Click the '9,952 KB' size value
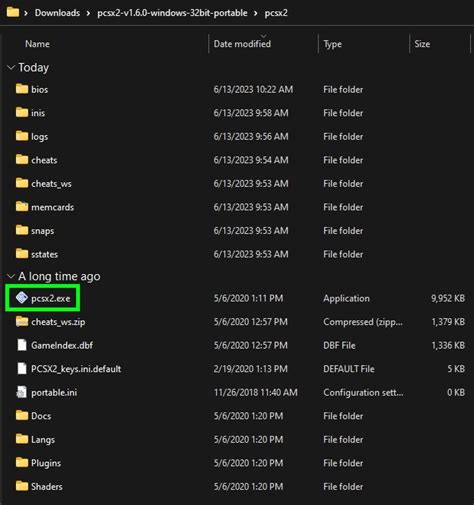 [448, 298]
